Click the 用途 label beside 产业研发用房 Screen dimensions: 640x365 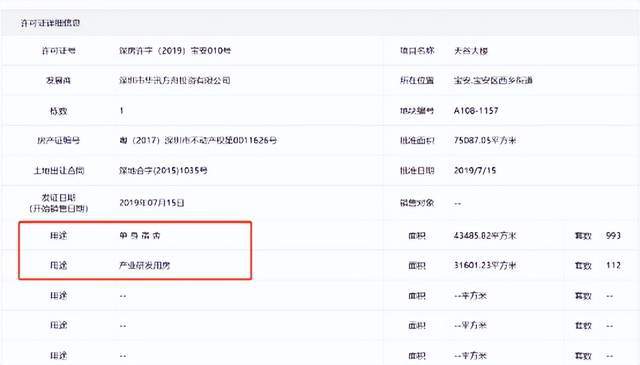pyautogui.click(x=58, y=265)
